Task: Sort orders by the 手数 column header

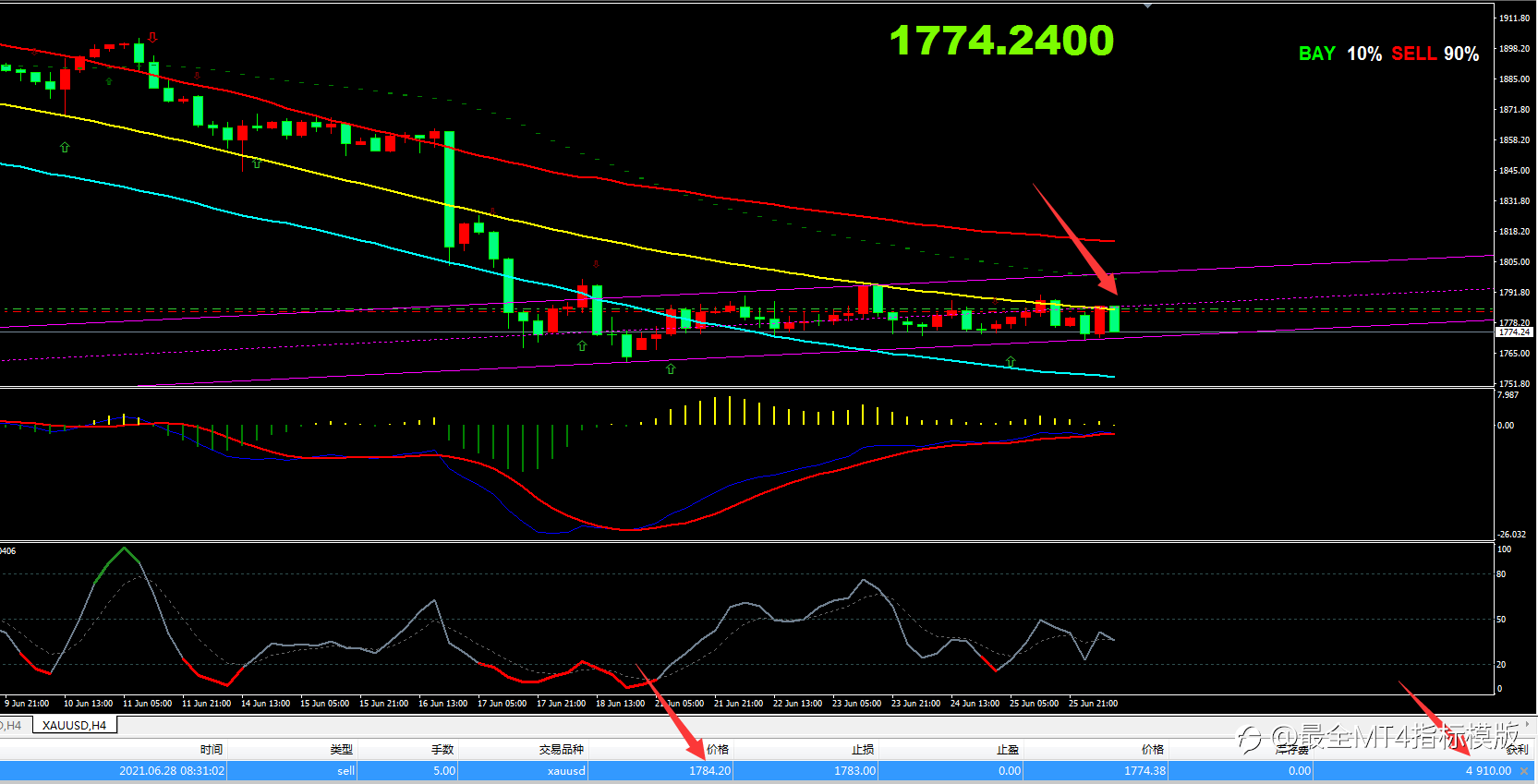Action: coord(442,749)
